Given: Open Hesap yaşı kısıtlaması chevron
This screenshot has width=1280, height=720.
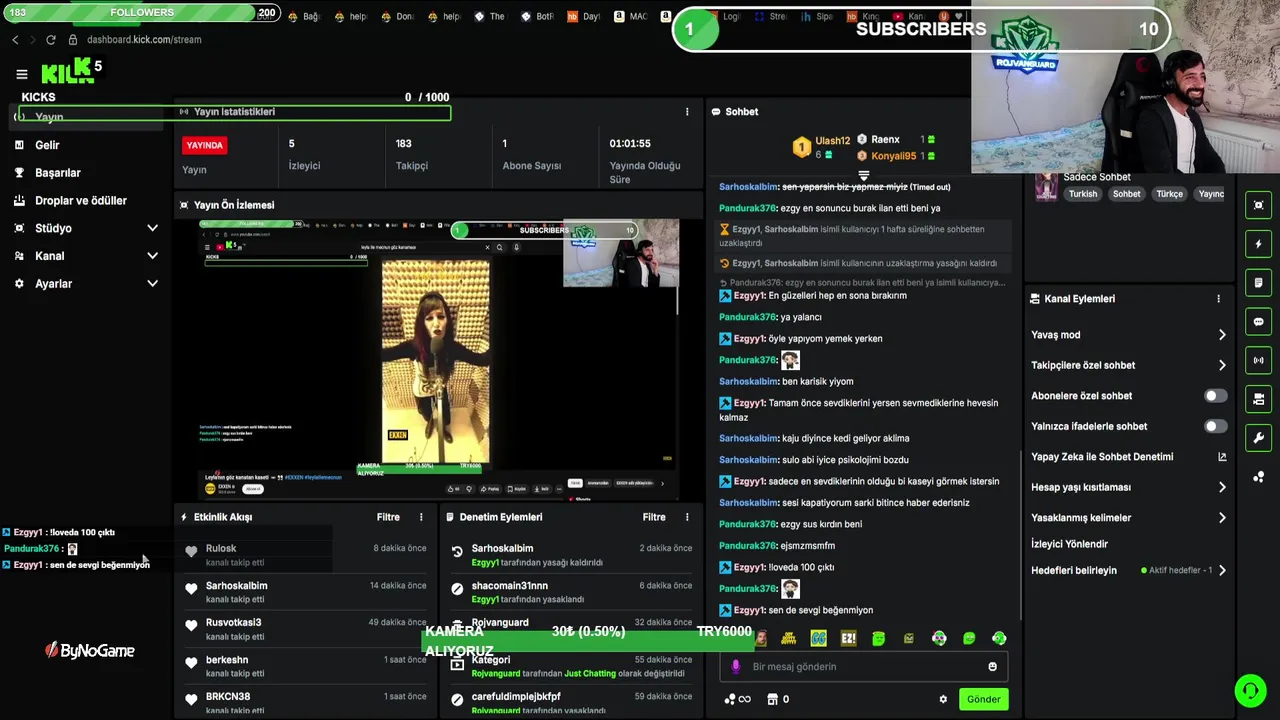Looking at the screenshot, I should pos(1222,487).
